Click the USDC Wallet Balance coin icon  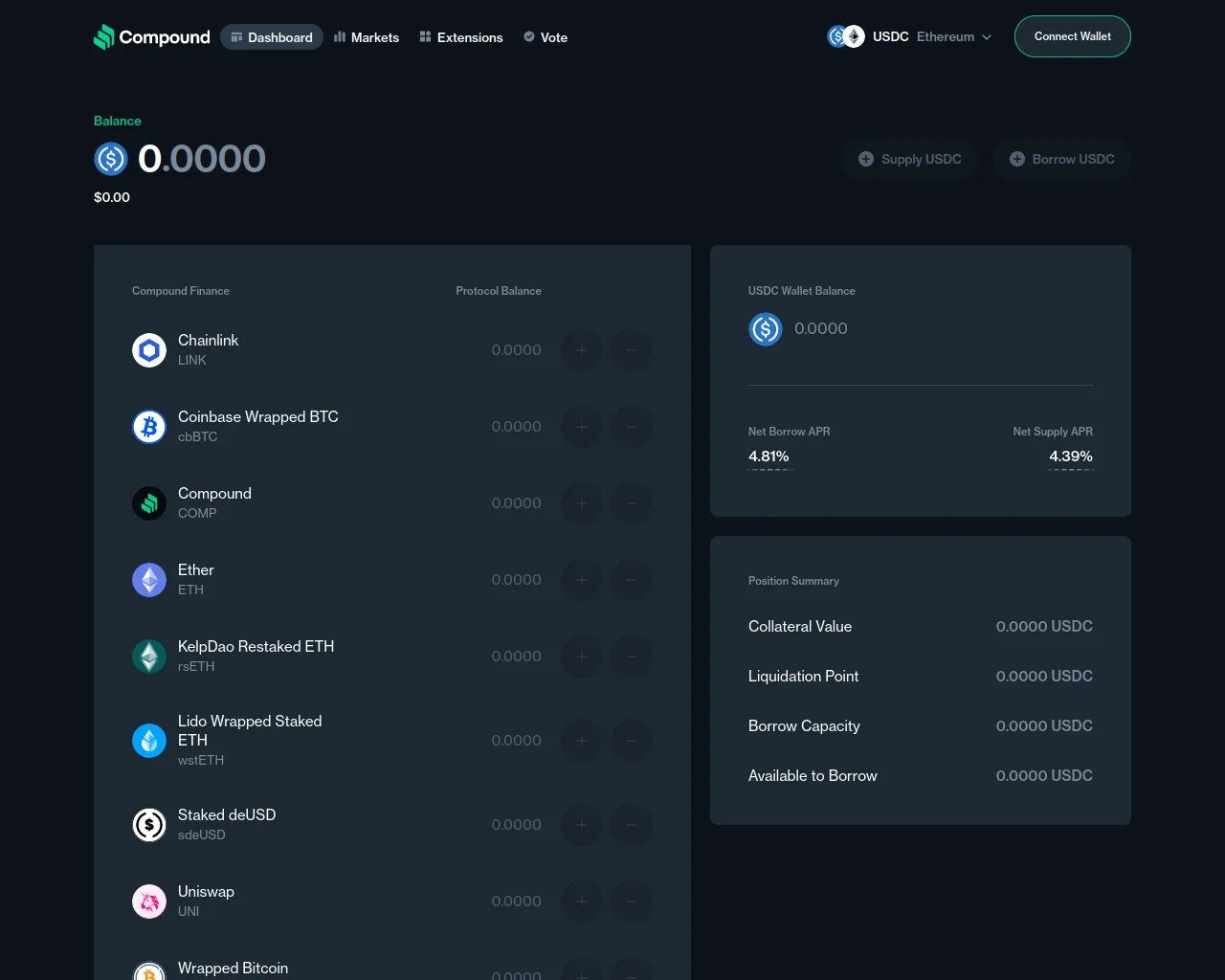click(766, 329)
